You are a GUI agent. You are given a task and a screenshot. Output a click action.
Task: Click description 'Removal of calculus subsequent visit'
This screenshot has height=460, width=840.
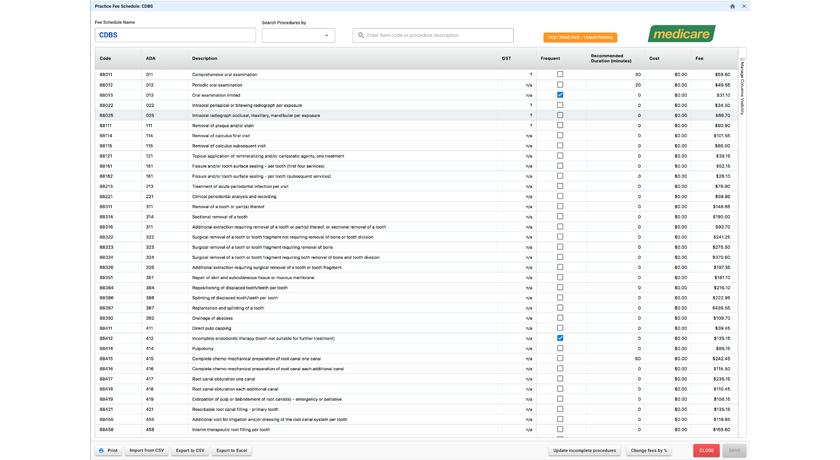pos(229,146)
